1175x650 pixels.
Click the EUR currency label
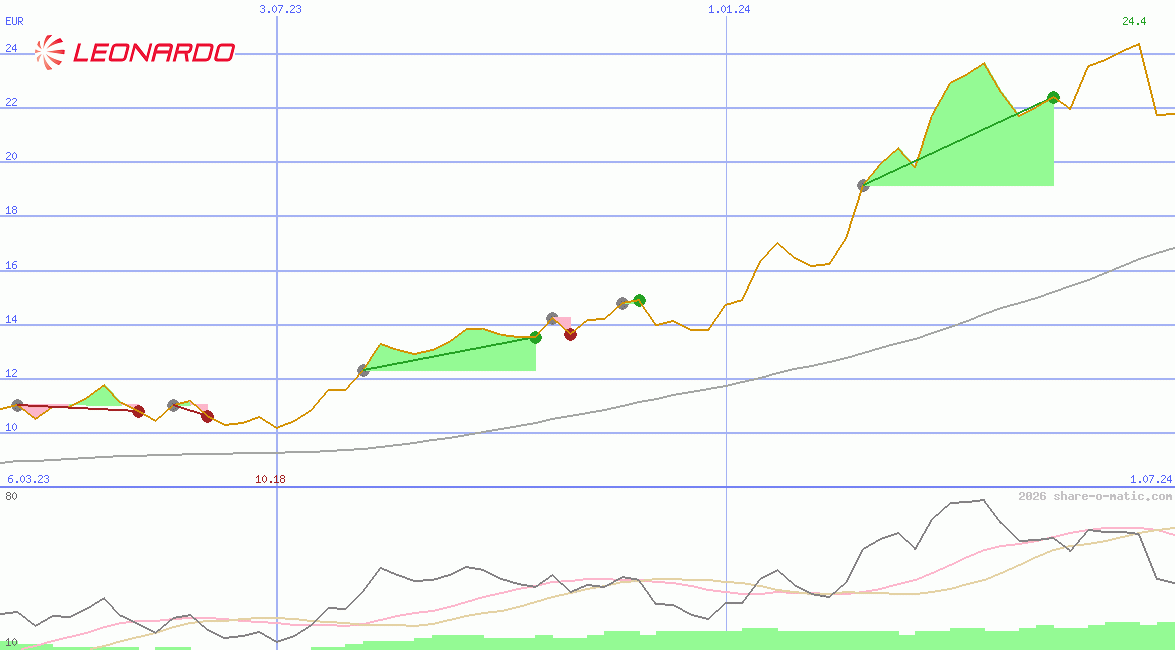point(15,21)
